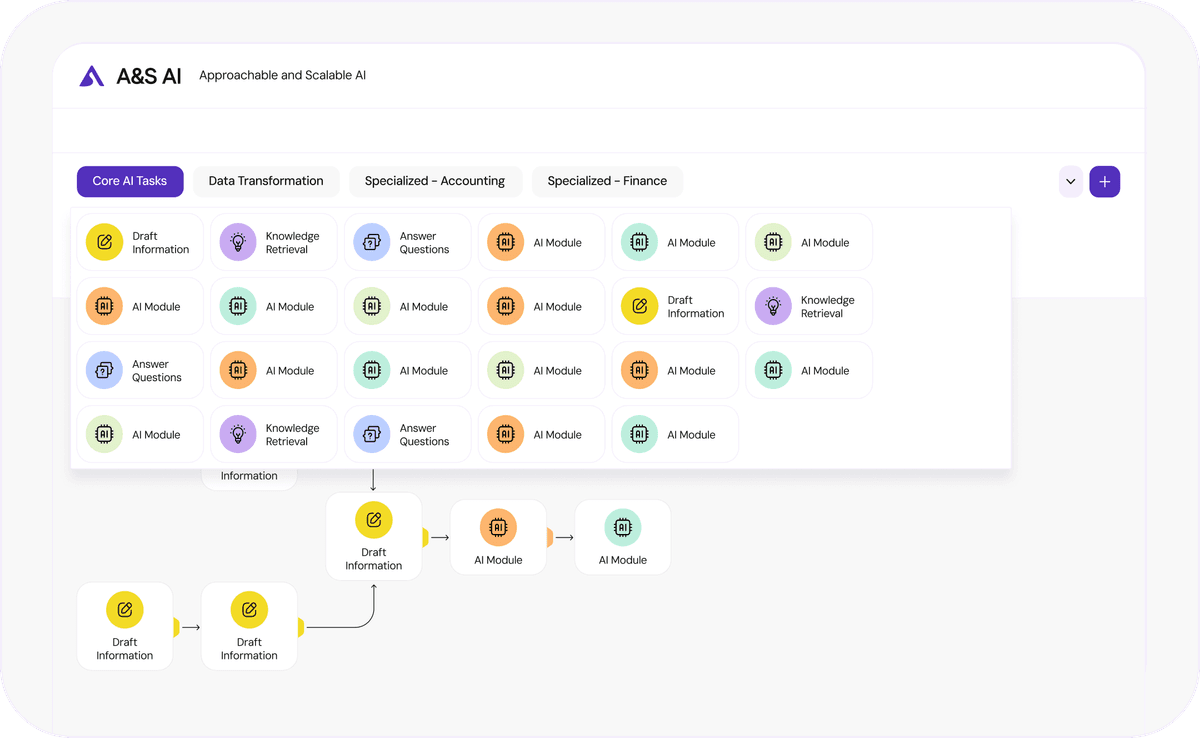
Task: Choose the orange AI Module icon in third row
Action: pyautogui.click(x=237, y=369)
